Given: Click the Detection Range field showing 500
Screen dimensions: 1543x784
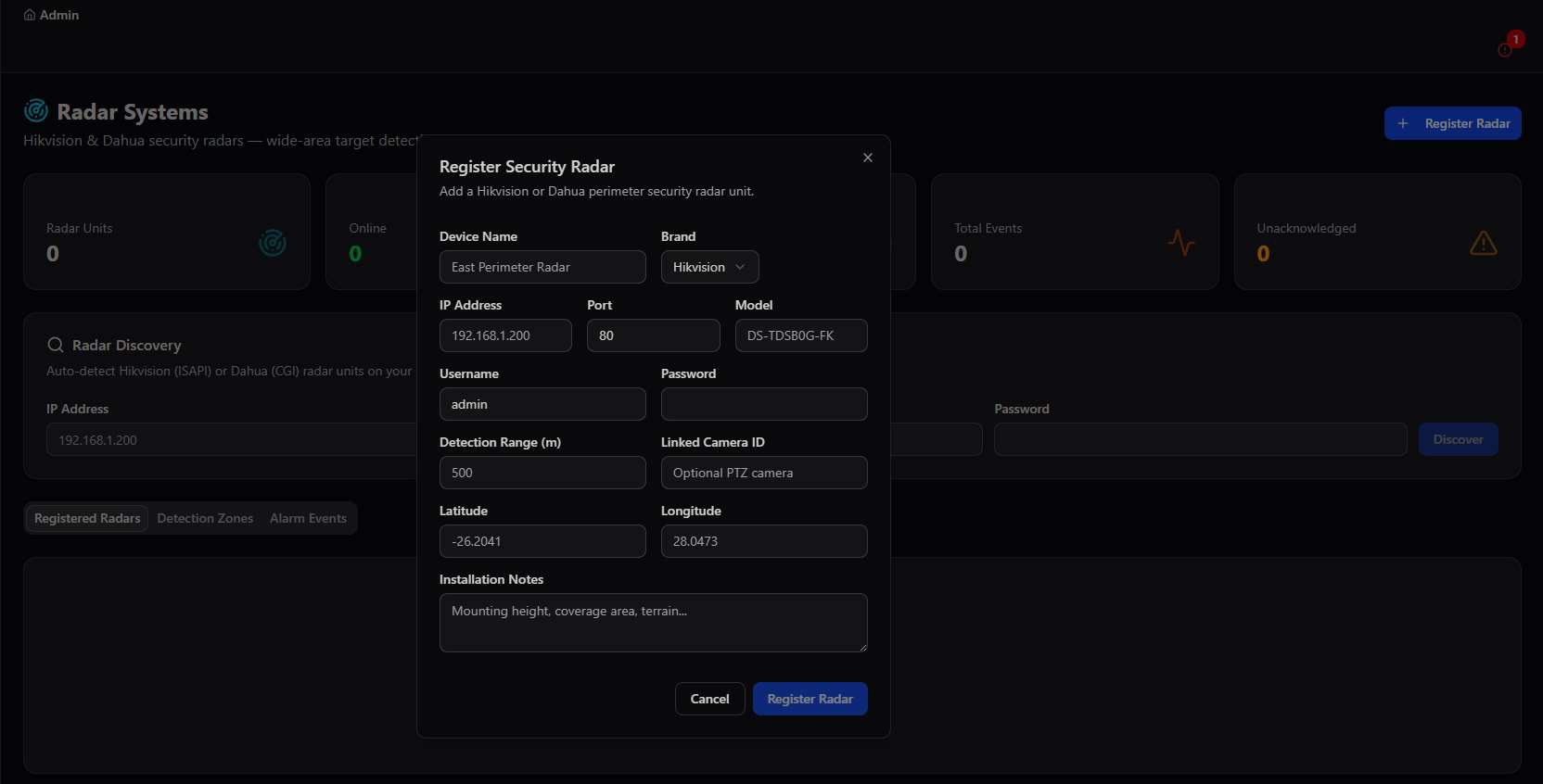Looking at the screenshot, I should [x=542, y=473].
